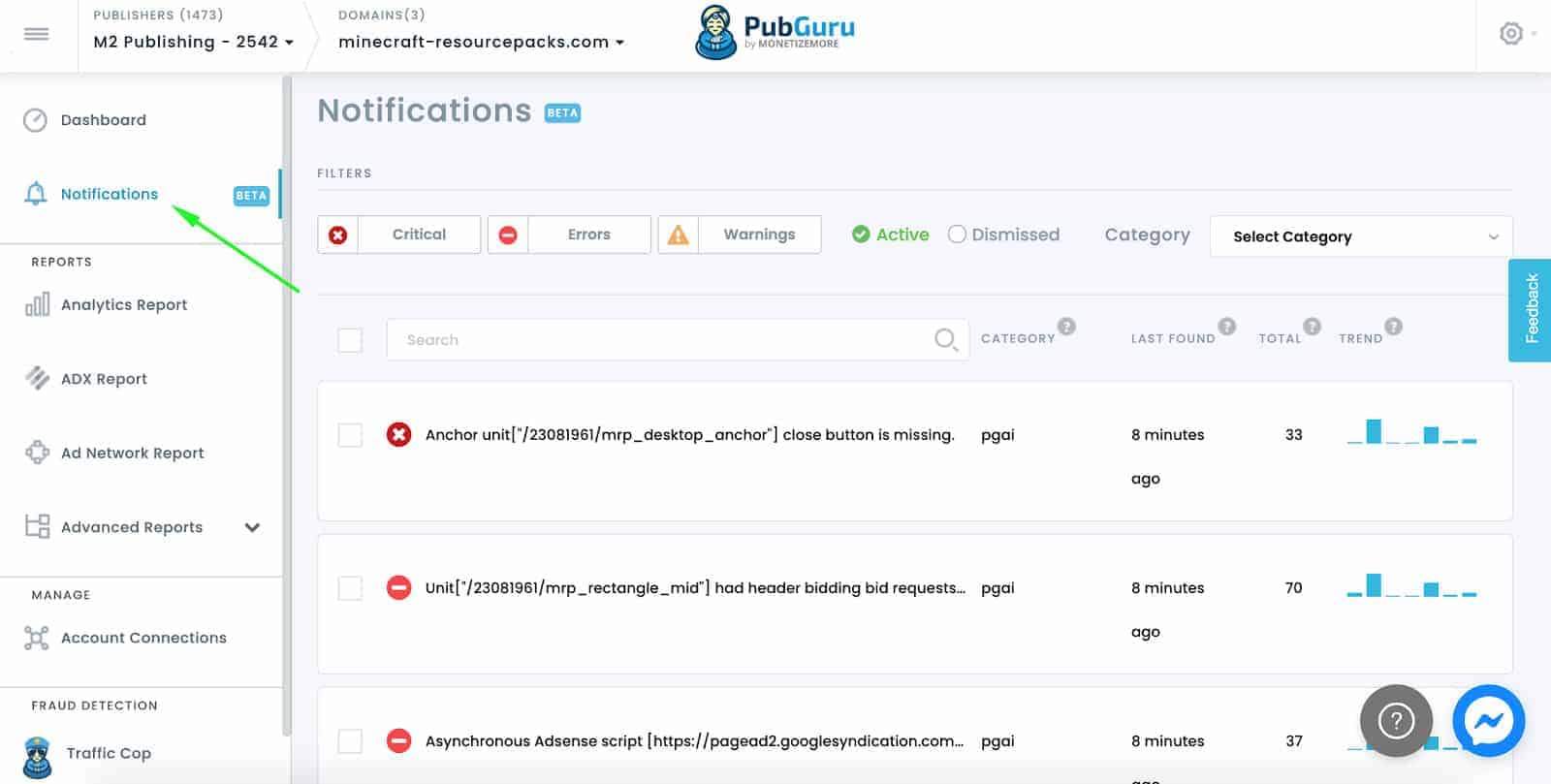The width and height of the screenshot is (1551, 784).
Task: Click the red Errors filter icon
Action: tap(508, 235)
